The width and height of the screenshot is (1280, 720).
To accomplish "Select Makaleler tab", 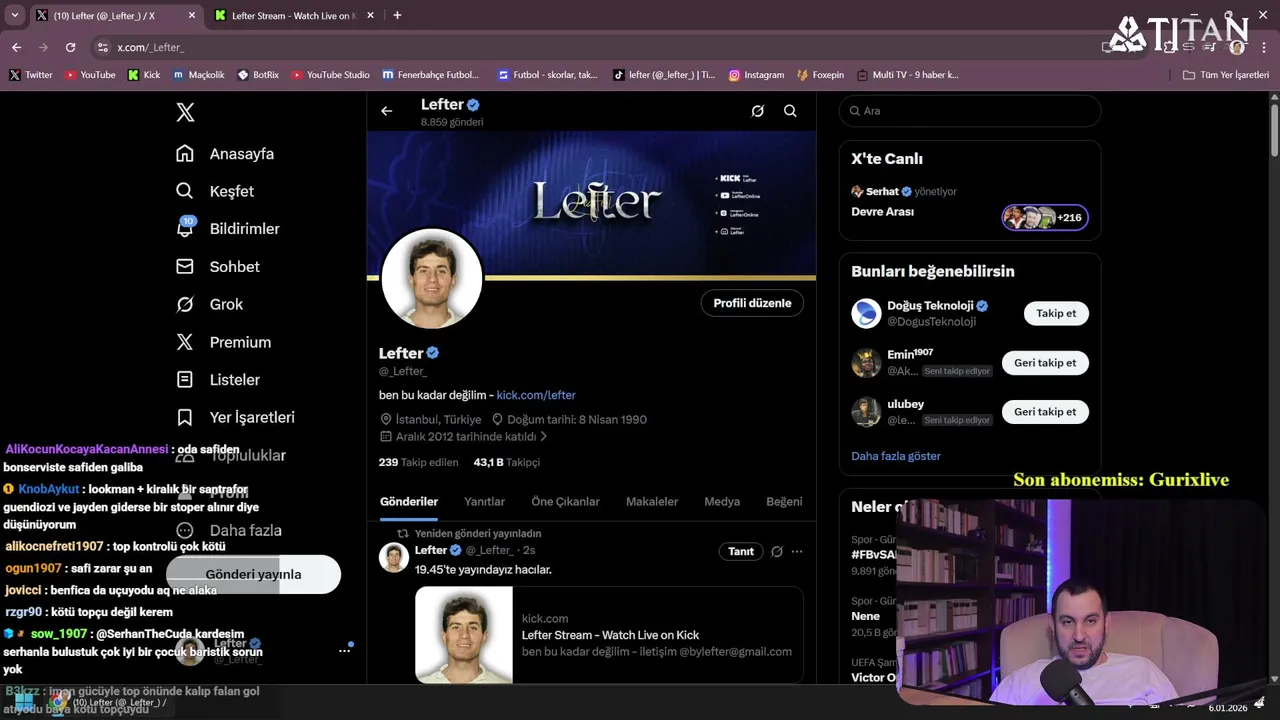I will pyautogui.click(x=652, y=502).
